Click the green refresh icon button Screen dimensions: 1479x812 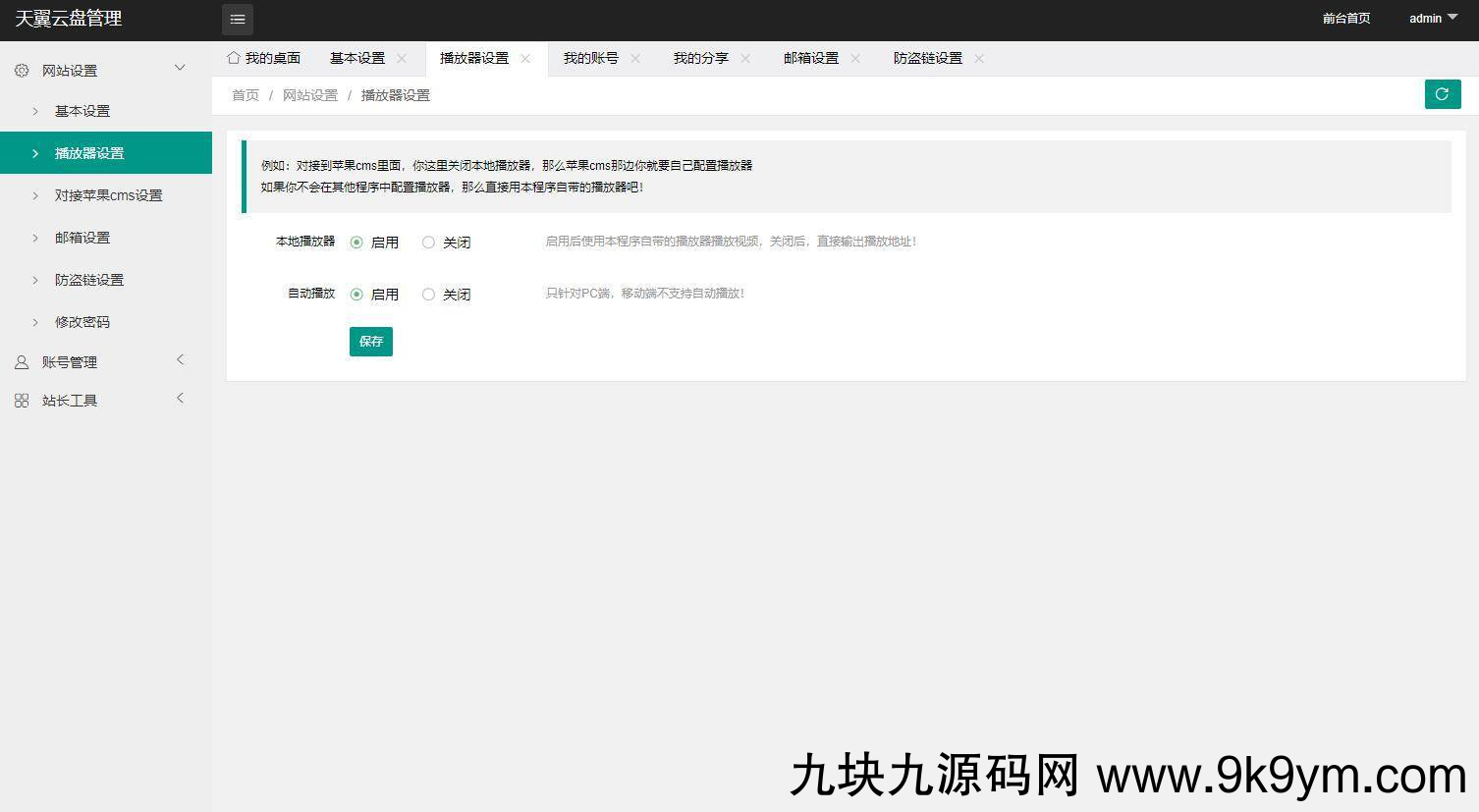point(1442,94)
